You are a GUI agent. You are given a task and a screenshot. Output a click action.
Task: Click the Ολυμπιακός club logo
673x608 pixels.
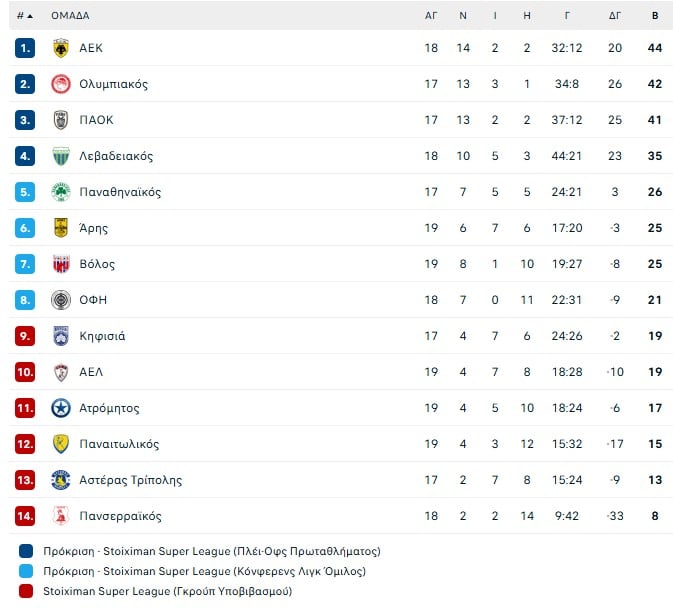(61, 84)
